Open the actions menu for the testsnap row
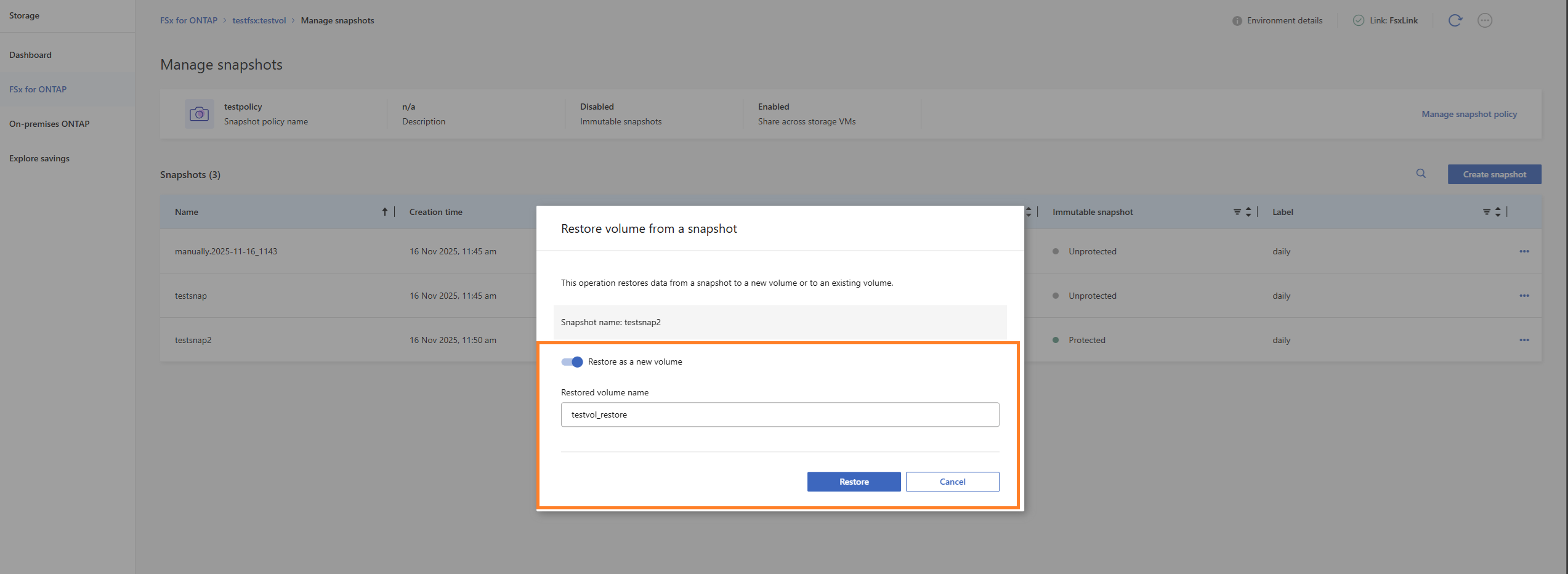This screenshot has width=1568, height=574. [1524, 296]
